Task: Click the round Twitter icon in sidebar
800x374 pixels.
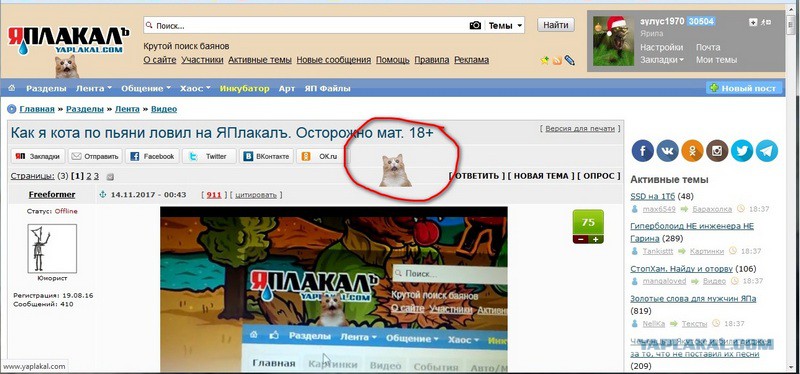Action: point(742,151)
